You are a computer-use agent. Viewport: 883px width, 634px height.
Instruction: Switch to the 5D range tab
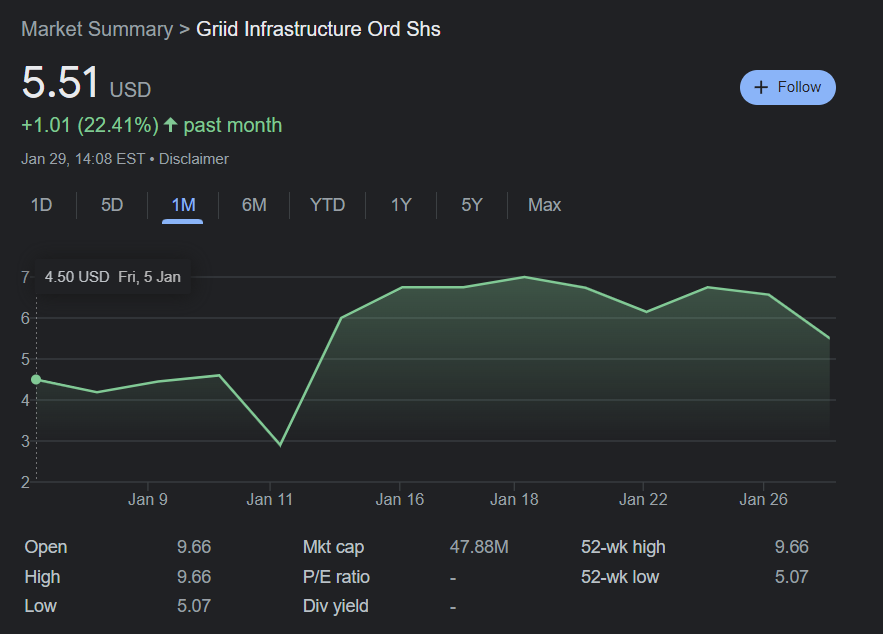point(112,205)
